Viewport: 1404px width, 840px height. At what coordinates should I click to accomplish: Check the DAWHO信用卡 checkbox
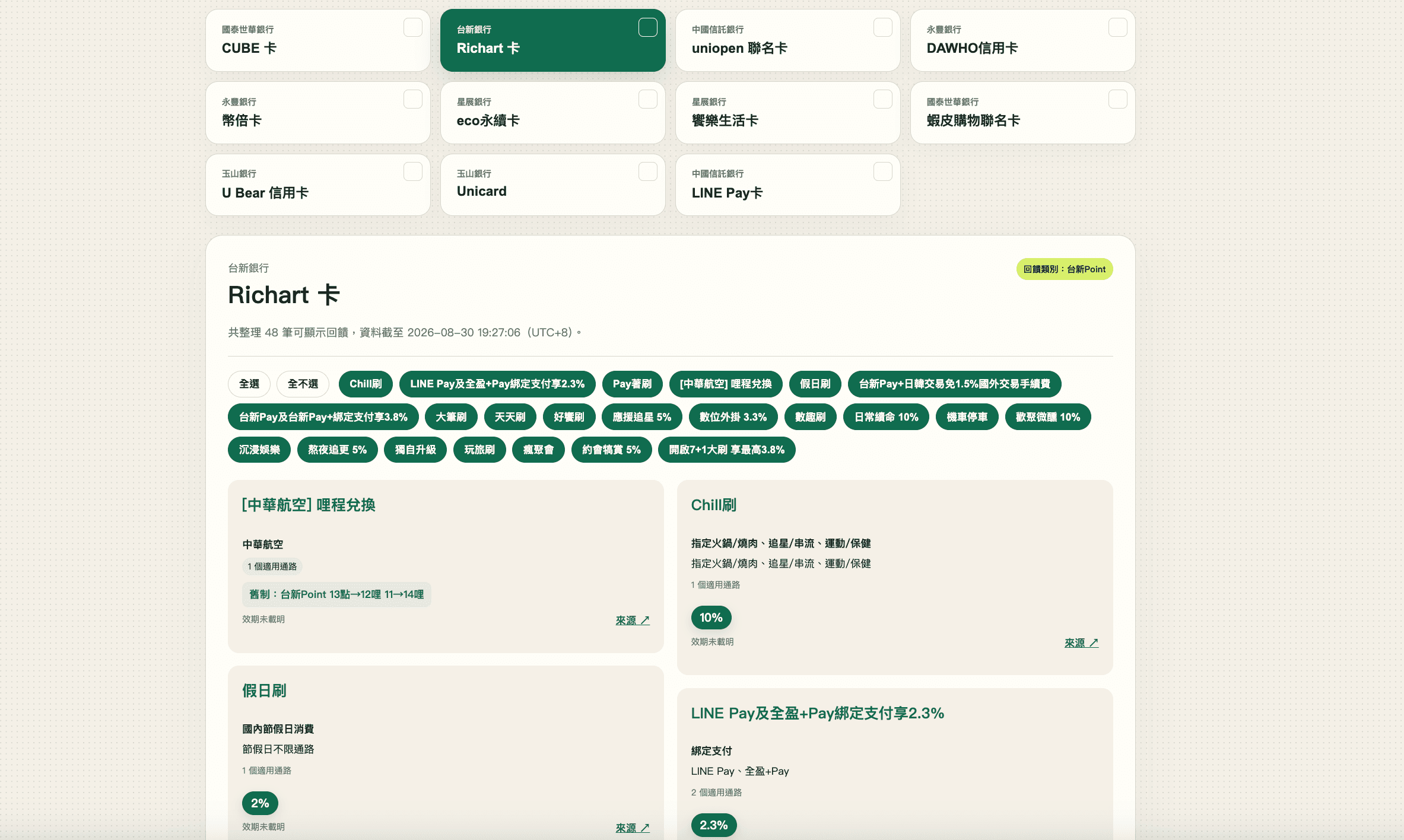[x=1118, y=27]
